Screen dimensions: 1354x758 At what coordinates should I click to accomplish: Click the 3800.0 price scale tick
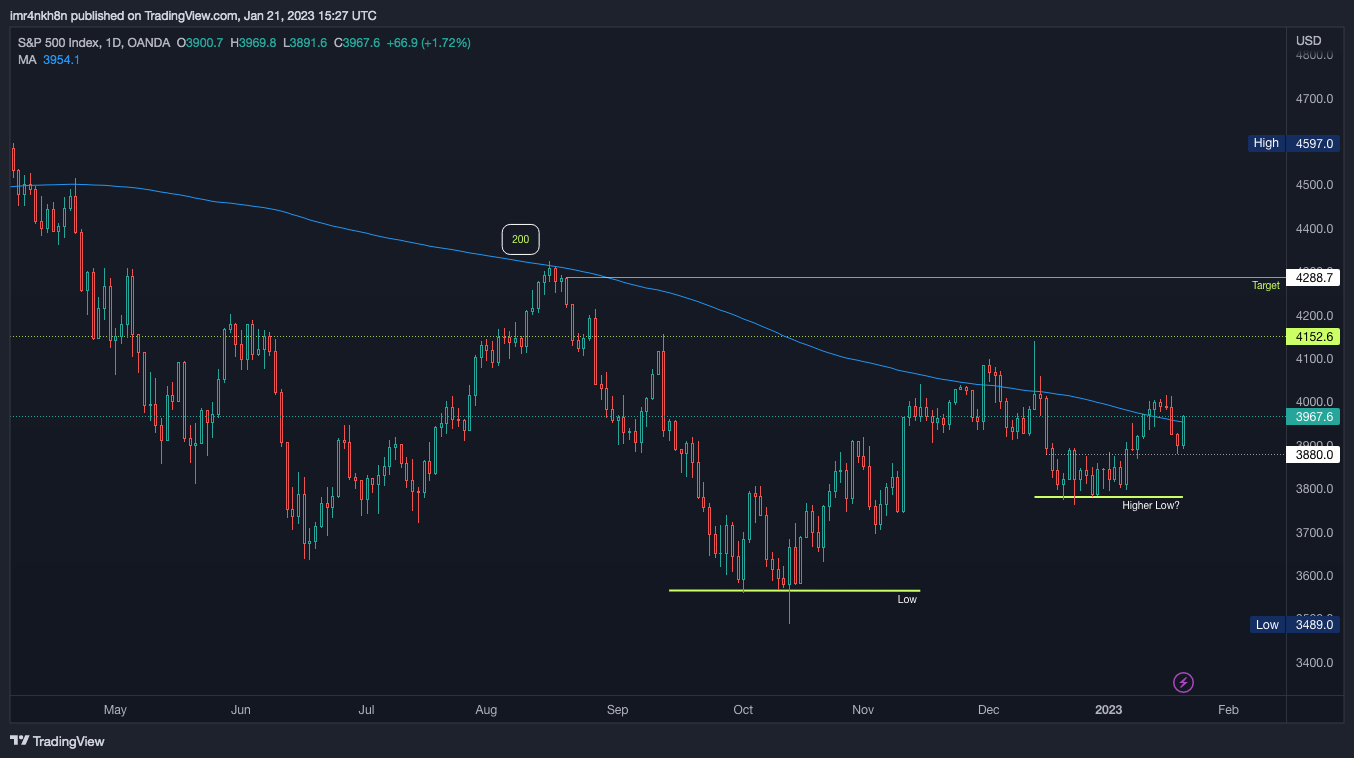click(1316, 489)
